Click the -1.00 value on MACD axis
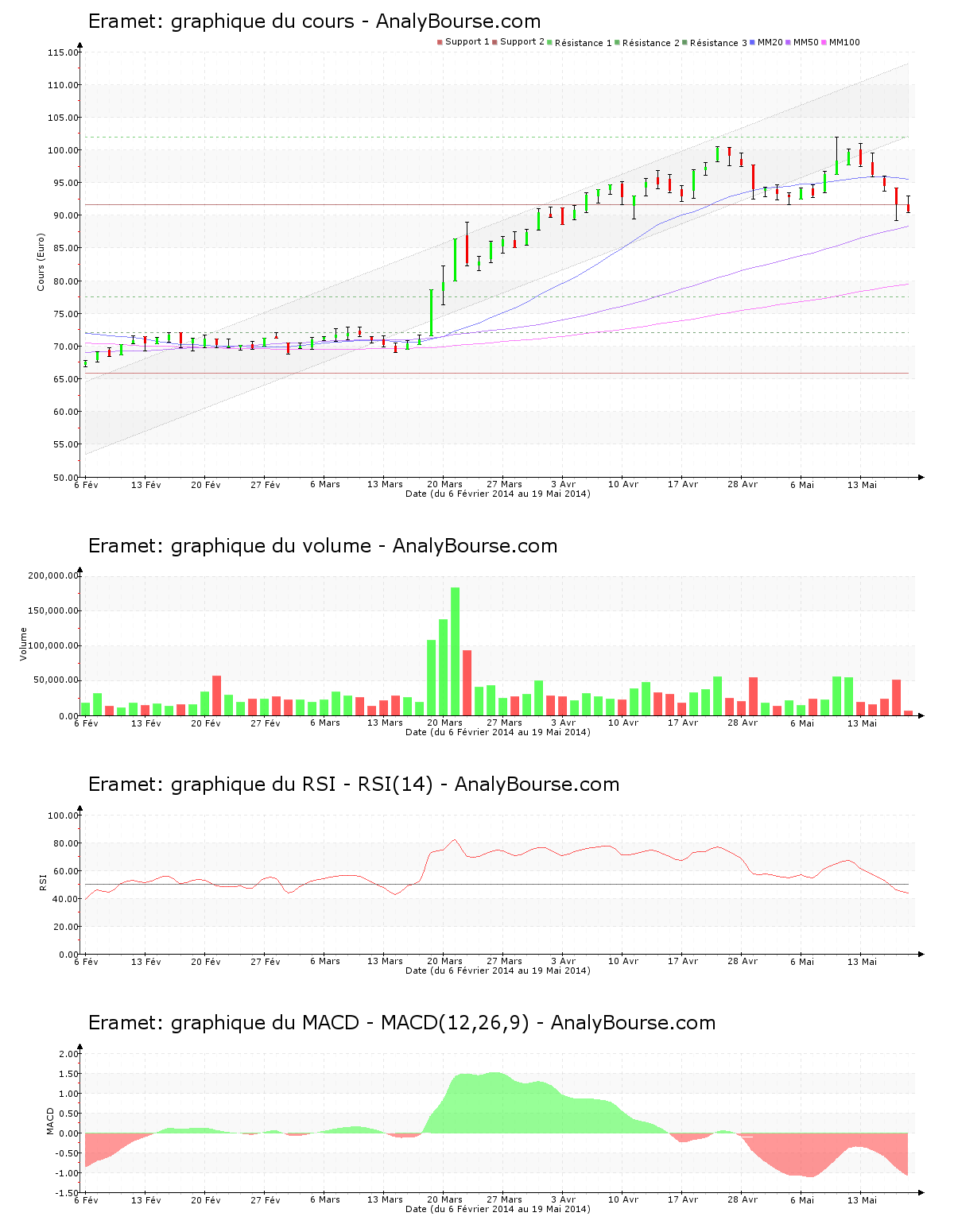Screen dimensions: 954x1232 pyautogui.click(x=67, y=1173)
